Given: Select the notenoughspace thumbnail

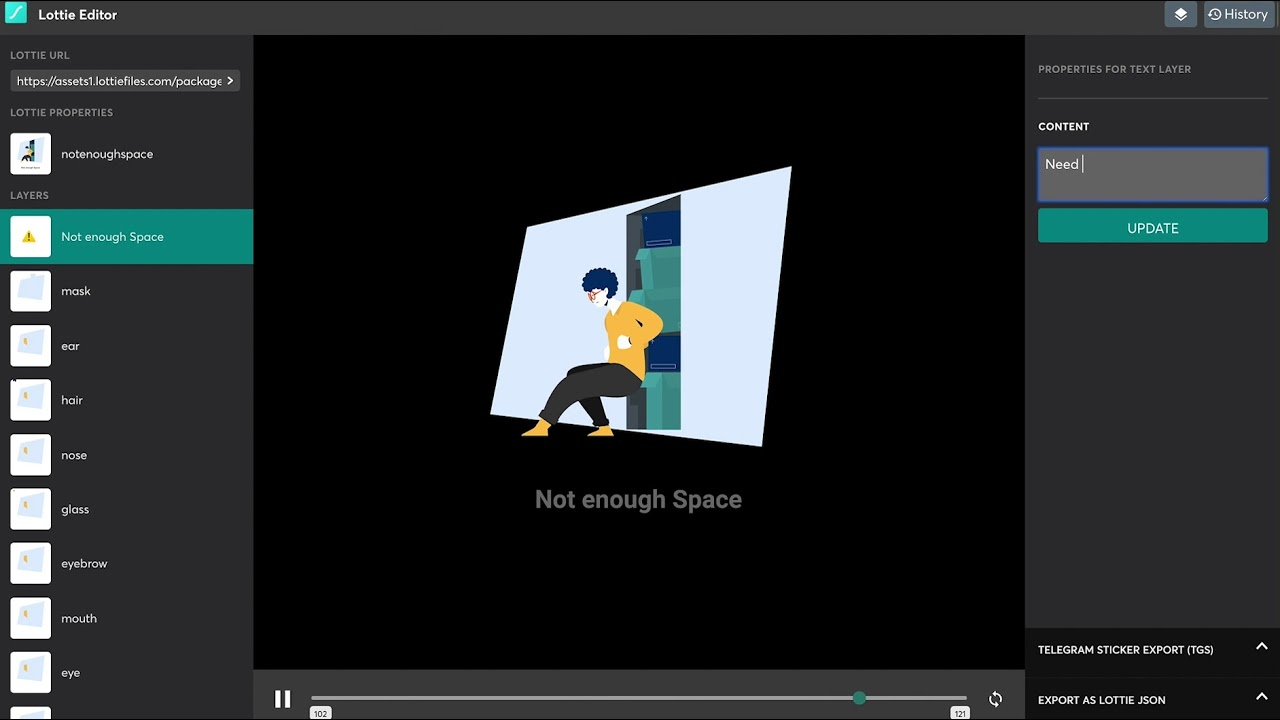Looking at the screenshot, I should click(x=30, y=154).
